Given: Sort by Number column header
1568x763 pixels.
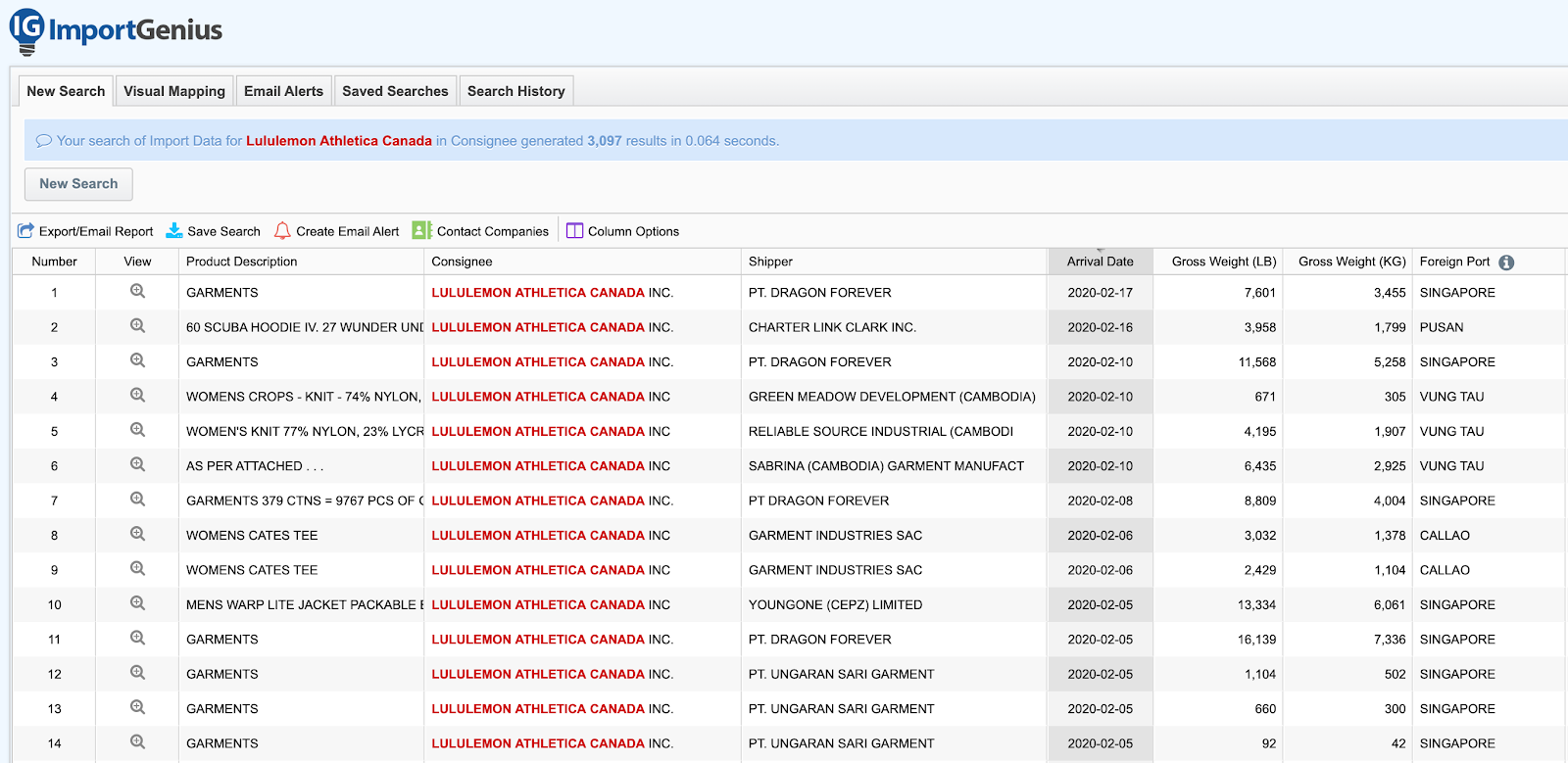Looking at the screenshot, I should pyautogui.click(x=54, y=262).
